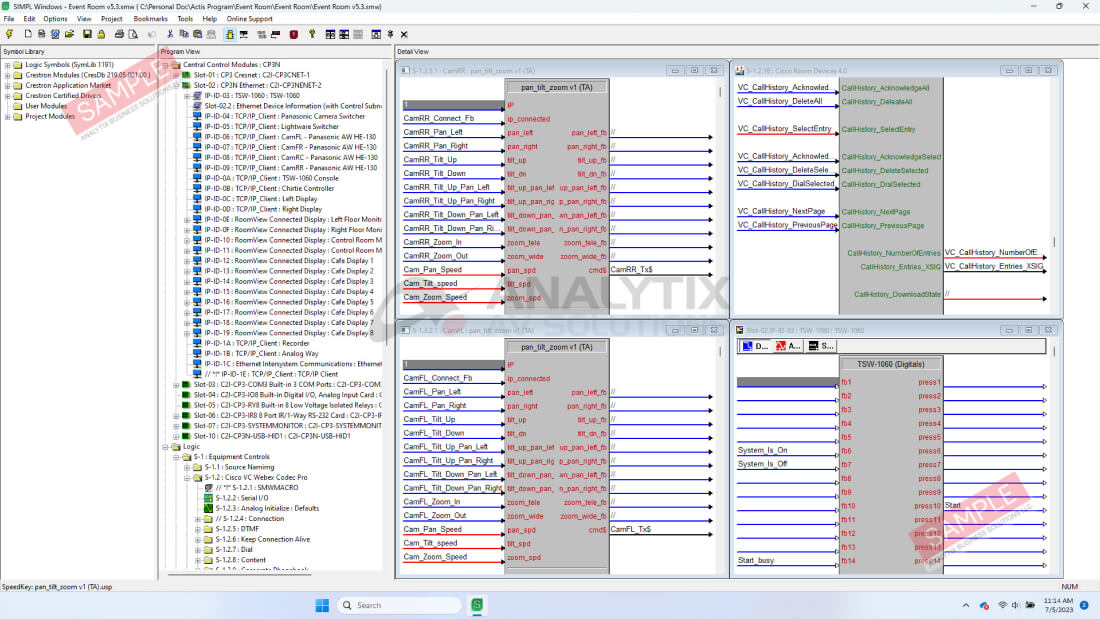Print using the printer toolbar icon
1100x619 pixels.
[119, 34]
